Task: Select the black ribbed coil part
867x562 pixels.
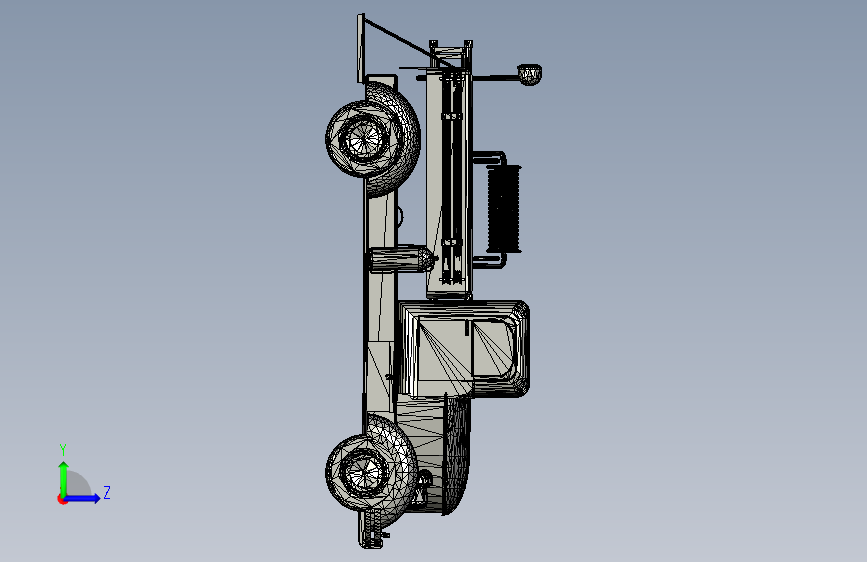Action: point(504,209)
